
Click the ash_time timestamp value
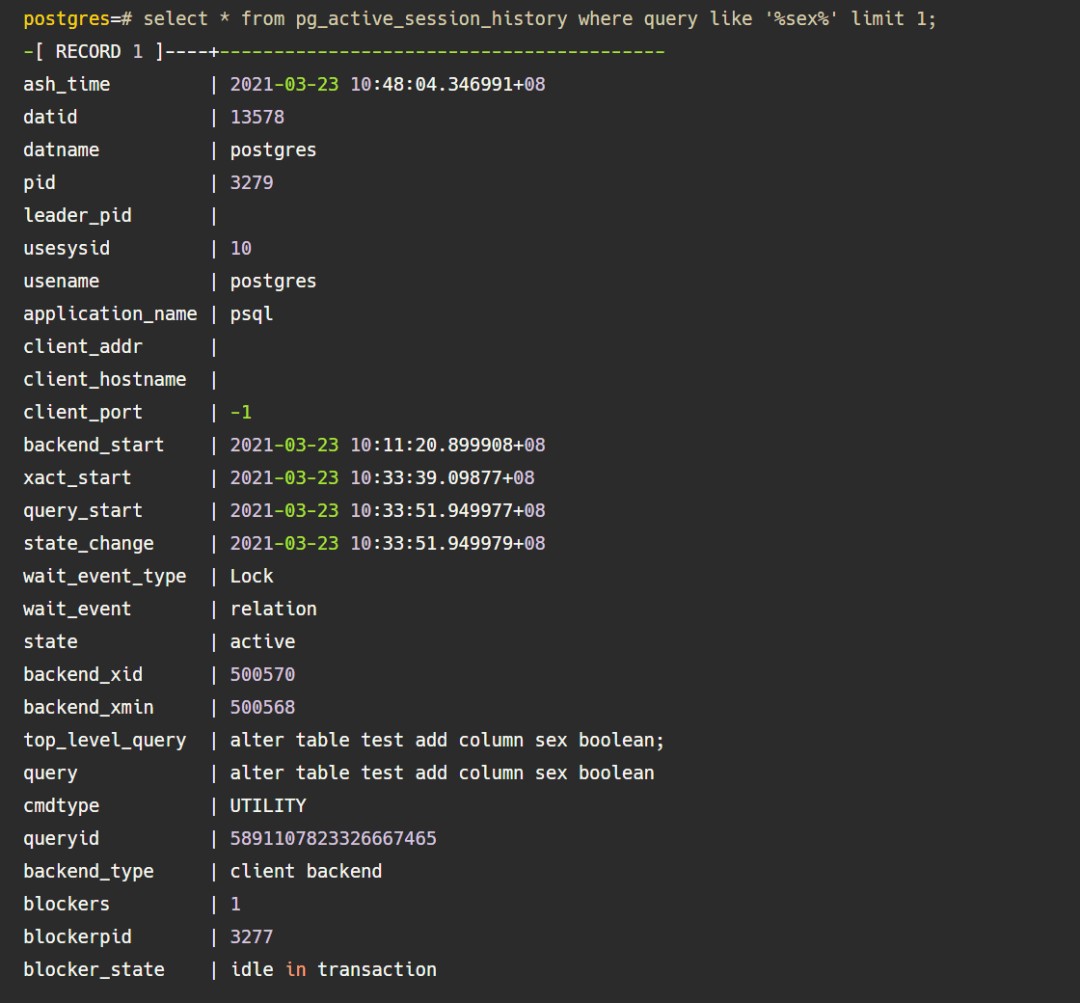[x=387, y=85]
